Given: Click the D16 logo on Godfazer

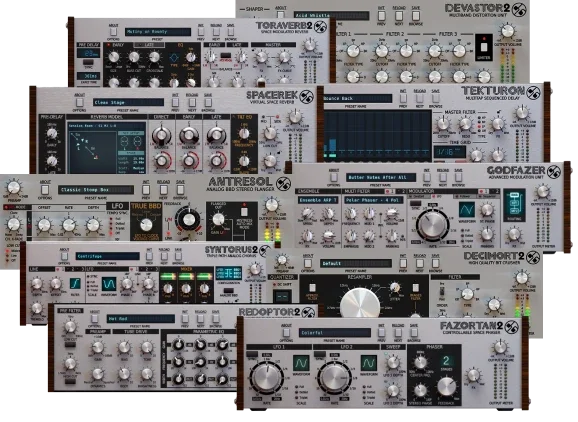Looking at the screenshot, I should pos(554,172).
